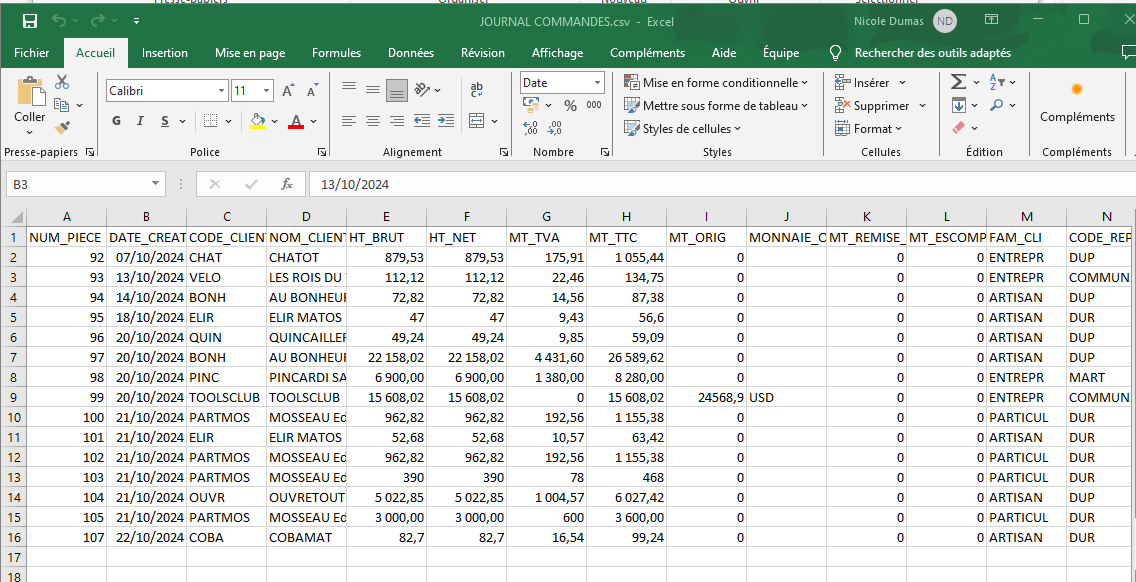Screen dimensions: 1136x582
Task: Switch to the Formules ribbon tab
Action: tap(336, 53)
